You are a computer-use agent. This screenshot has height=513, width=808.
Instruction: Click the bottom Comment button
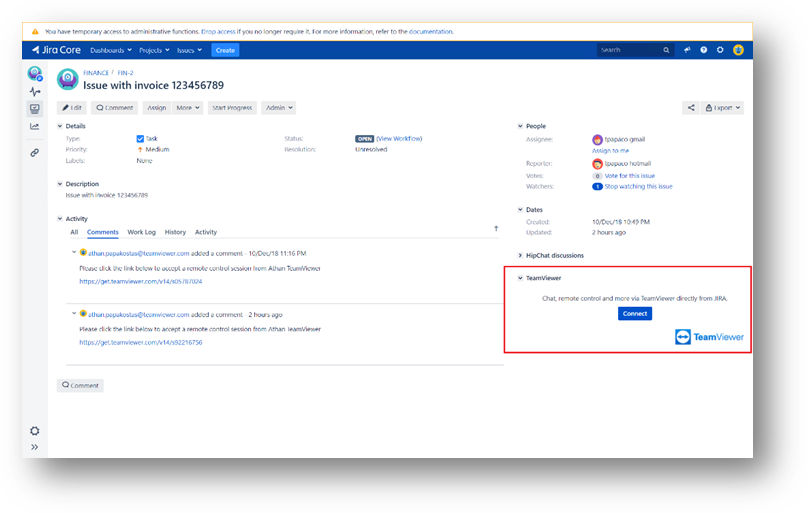(80, 385)
